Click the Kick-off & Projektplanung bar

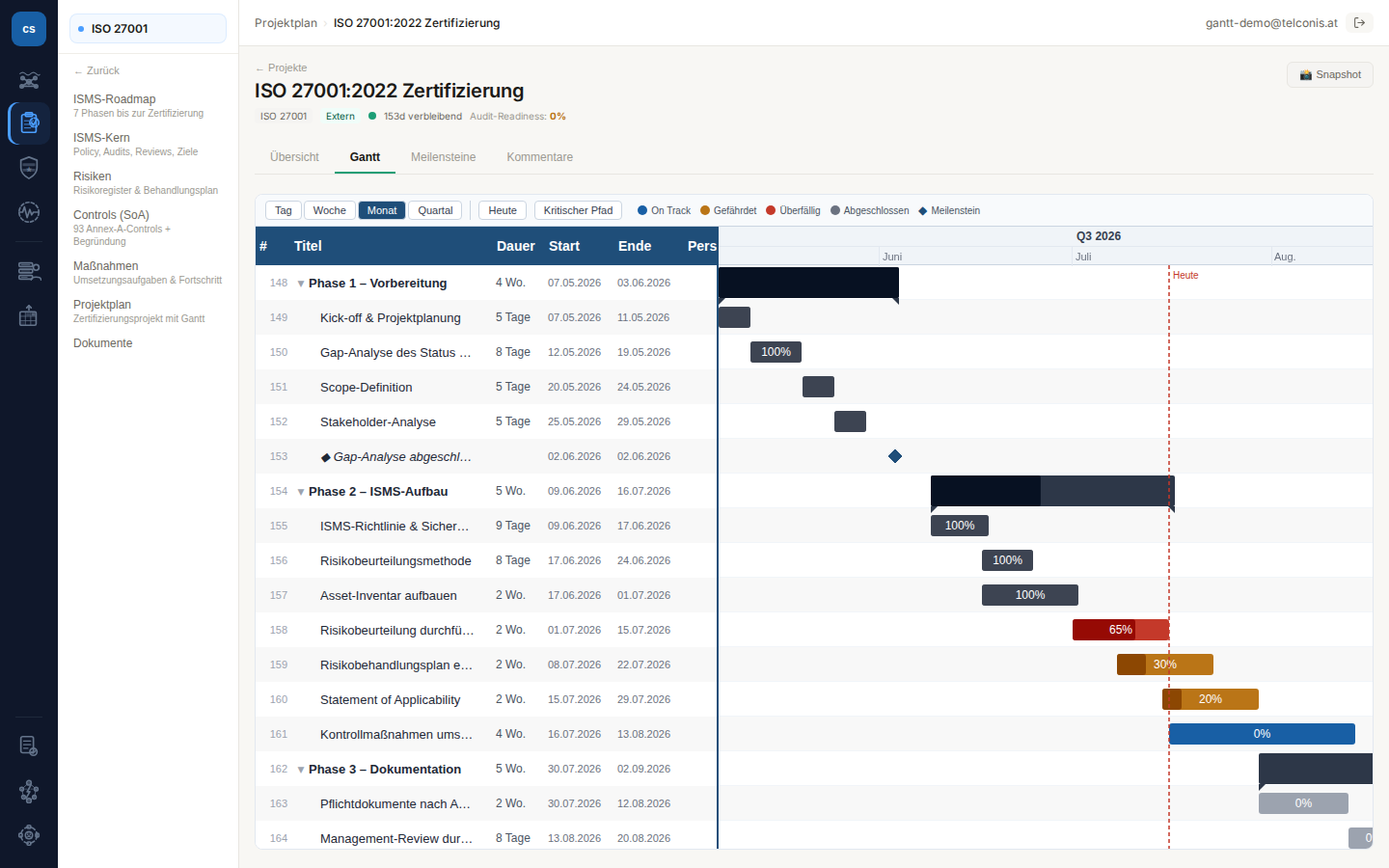click(x=734, y=317)
